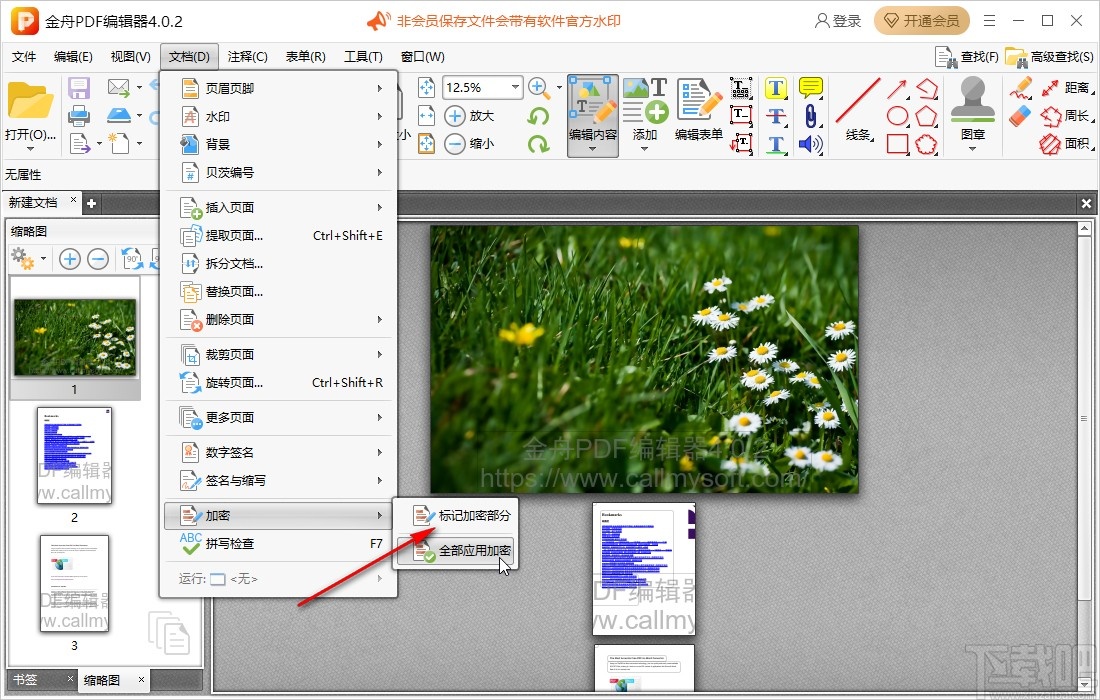Select the cloud shape tool

(926, 144)
